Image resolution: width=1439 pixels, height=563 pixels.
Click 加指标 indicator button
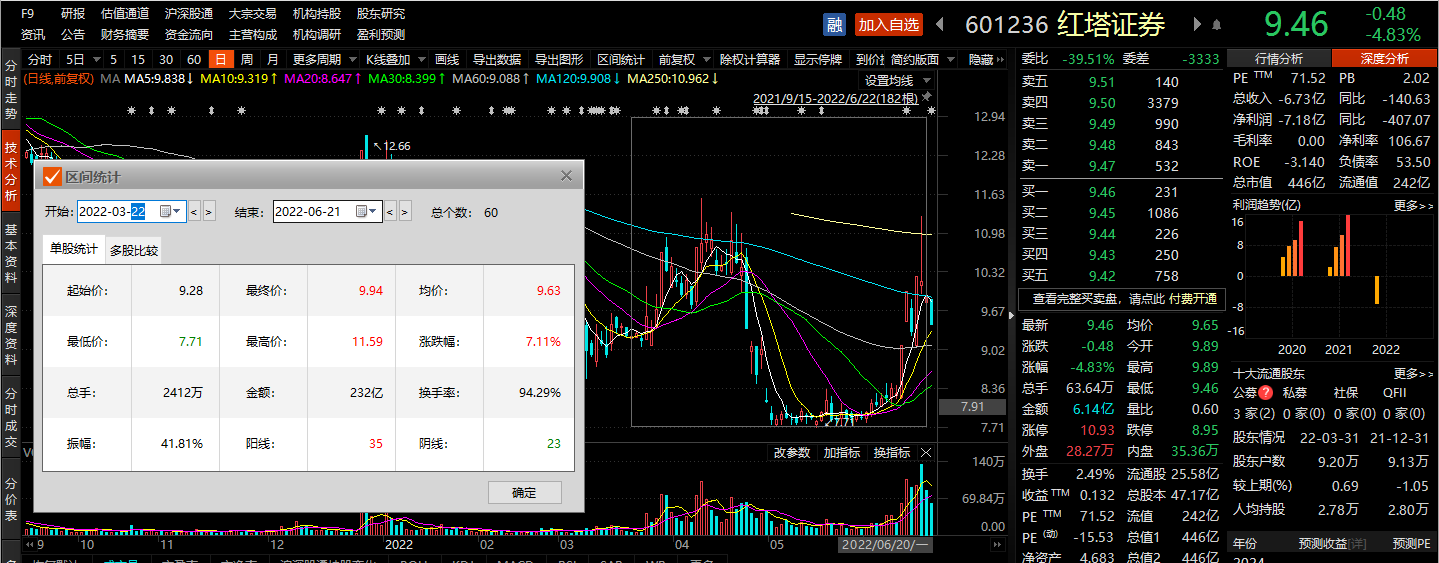(x=841, y=453)
